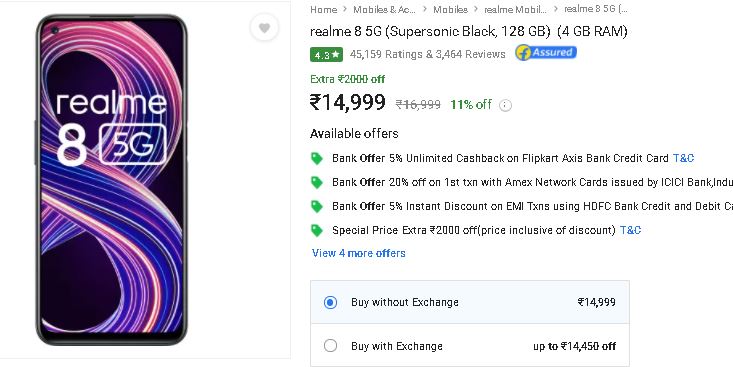733x367 pixels.
Task: Open 45,159 Ratings & 3,464 Reviews
Action: point(427,54)
